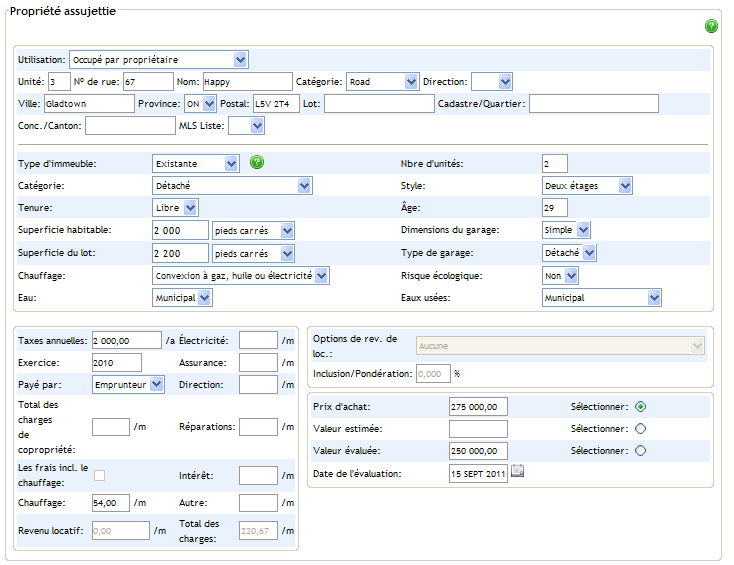Click the Lot input field
Viewport: 734px width, 565px height.
tap(379, 104)
